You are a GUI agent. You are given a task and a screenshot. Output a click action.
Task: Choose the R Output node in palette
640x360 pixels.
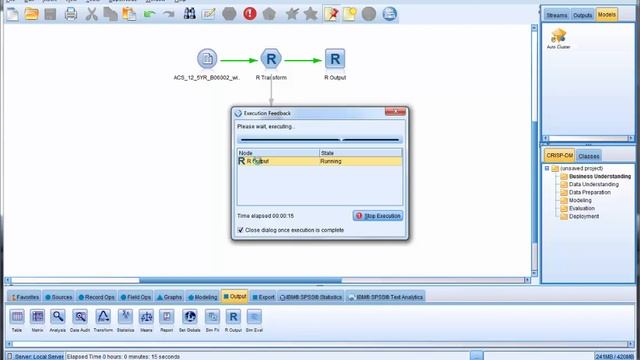click(x=233, y=317)
